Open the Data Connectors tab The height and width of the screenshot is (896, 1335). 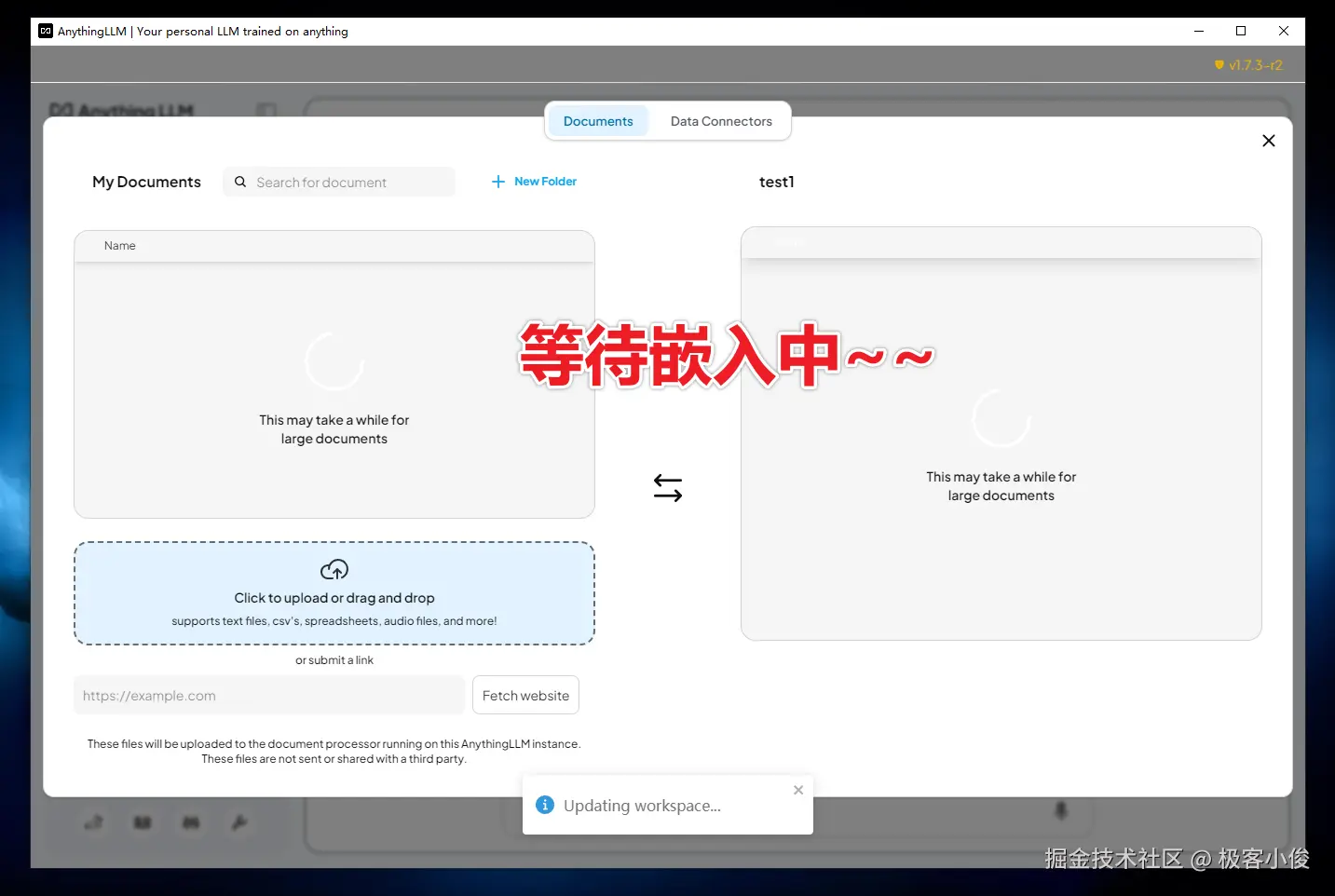tap(721, 121)
